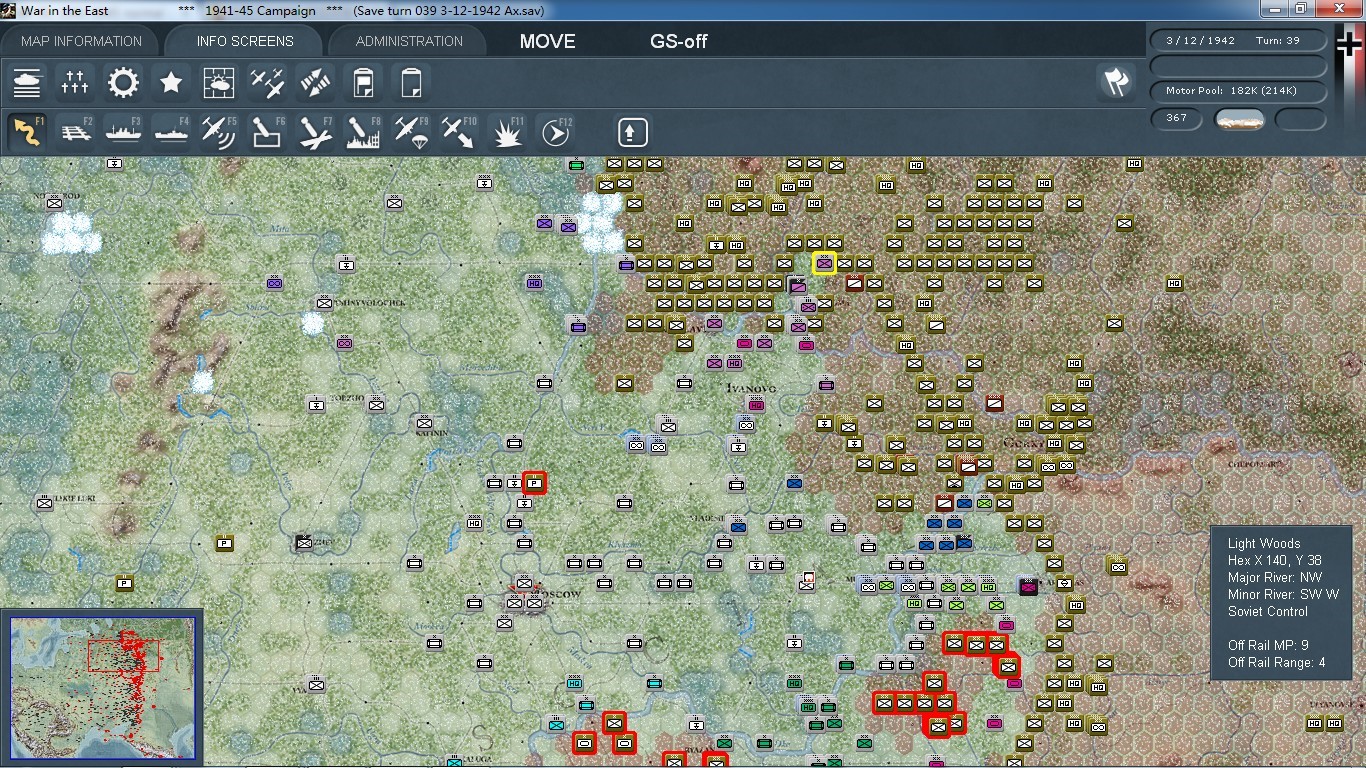Image resolution: width=1366 pixels, height=768 pixels.
Task: Click the Off Rail MP: 9 text
Action: (1268, 646)
